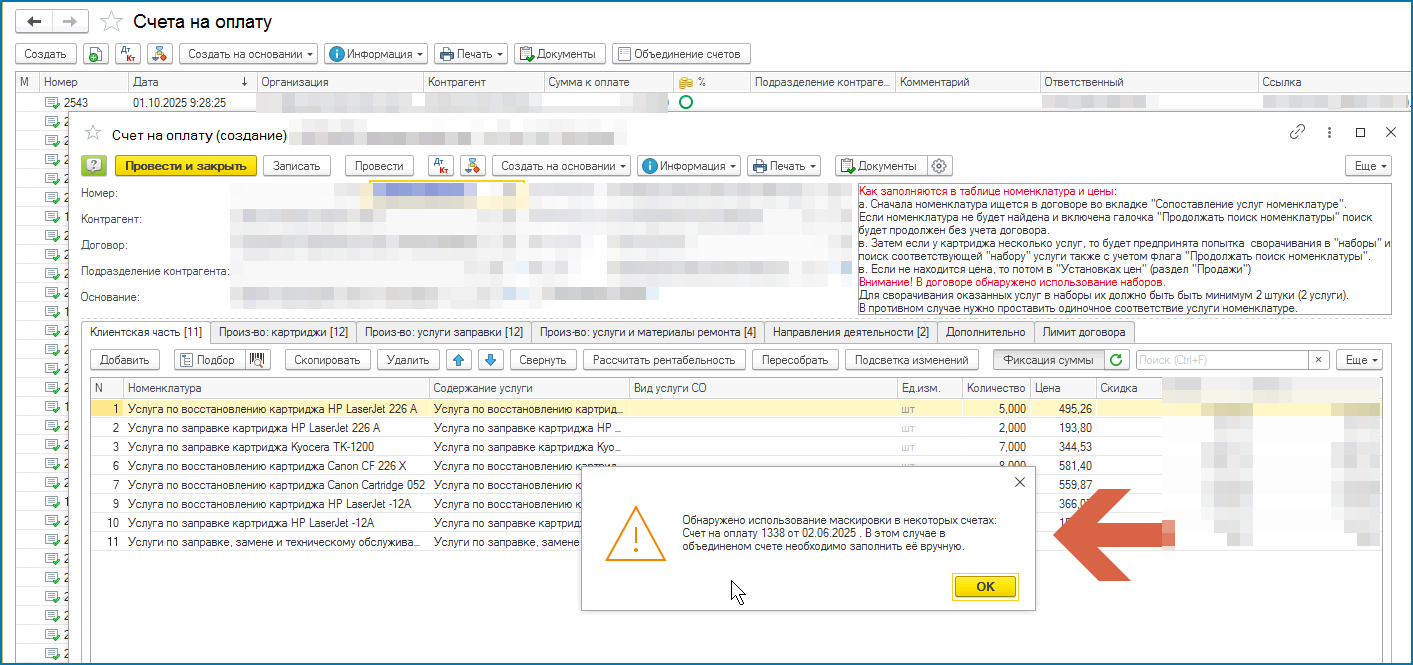The height and width of the screenshot is (665, 1413).
Task: Add the Счета на оплату list to favorites
Action: tap(113, 22)
